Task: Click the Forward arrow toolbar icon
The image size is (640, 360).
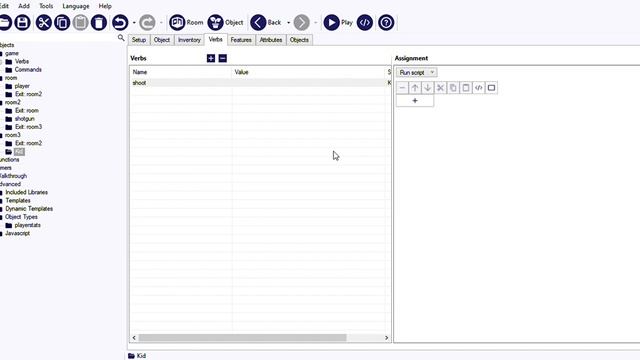Action: pyautogui.click(x=302, y=22)
